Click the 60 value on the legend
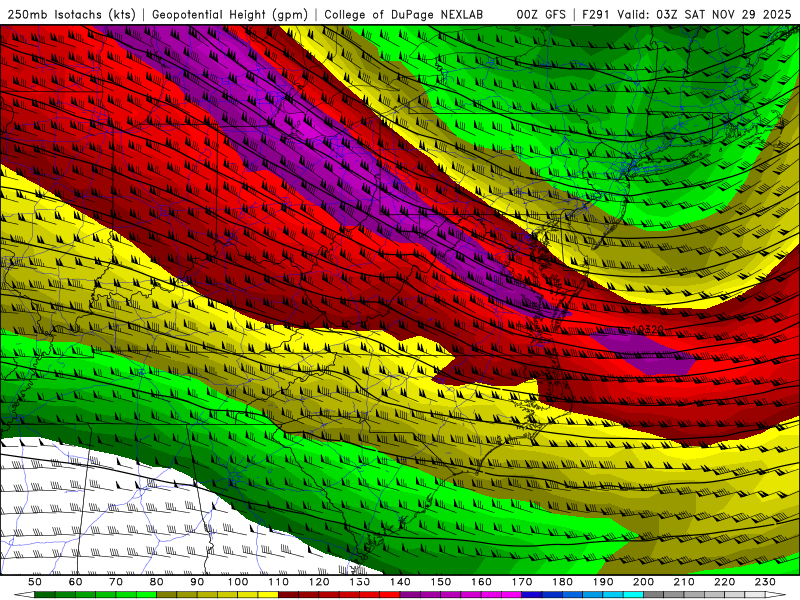 click(75, 582)
